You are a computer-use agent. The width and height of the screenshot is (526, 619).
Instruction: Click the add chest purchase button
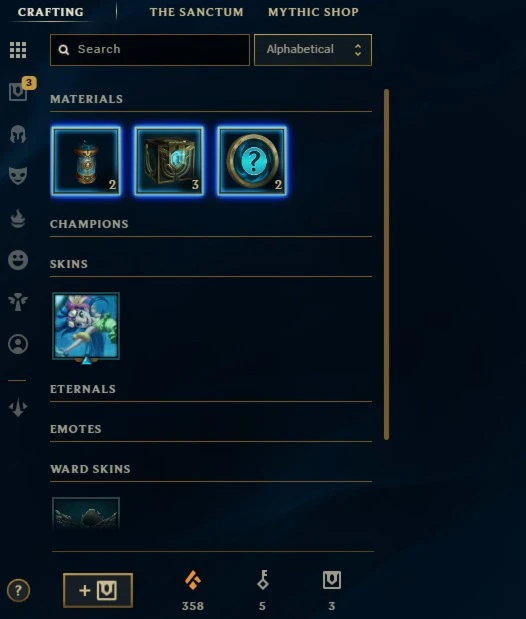98,591
